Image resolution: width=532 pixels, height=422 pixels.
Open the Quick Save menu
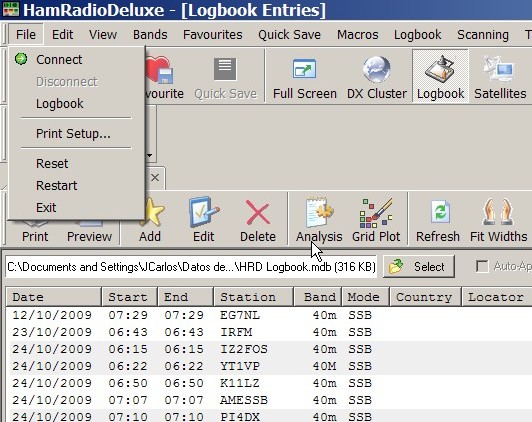coord(289,34)
